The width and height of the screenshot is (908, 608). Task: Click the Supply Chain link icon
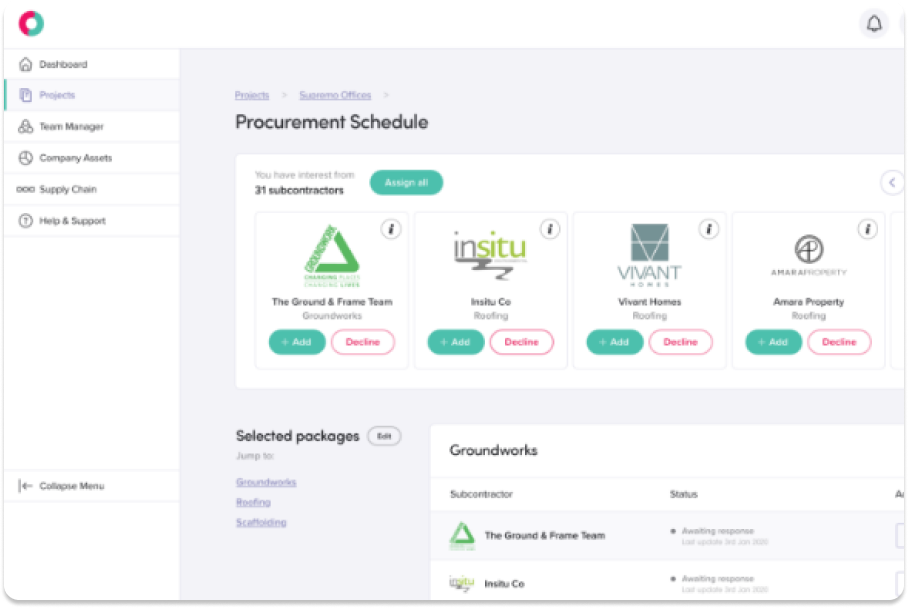pos(25,189)
